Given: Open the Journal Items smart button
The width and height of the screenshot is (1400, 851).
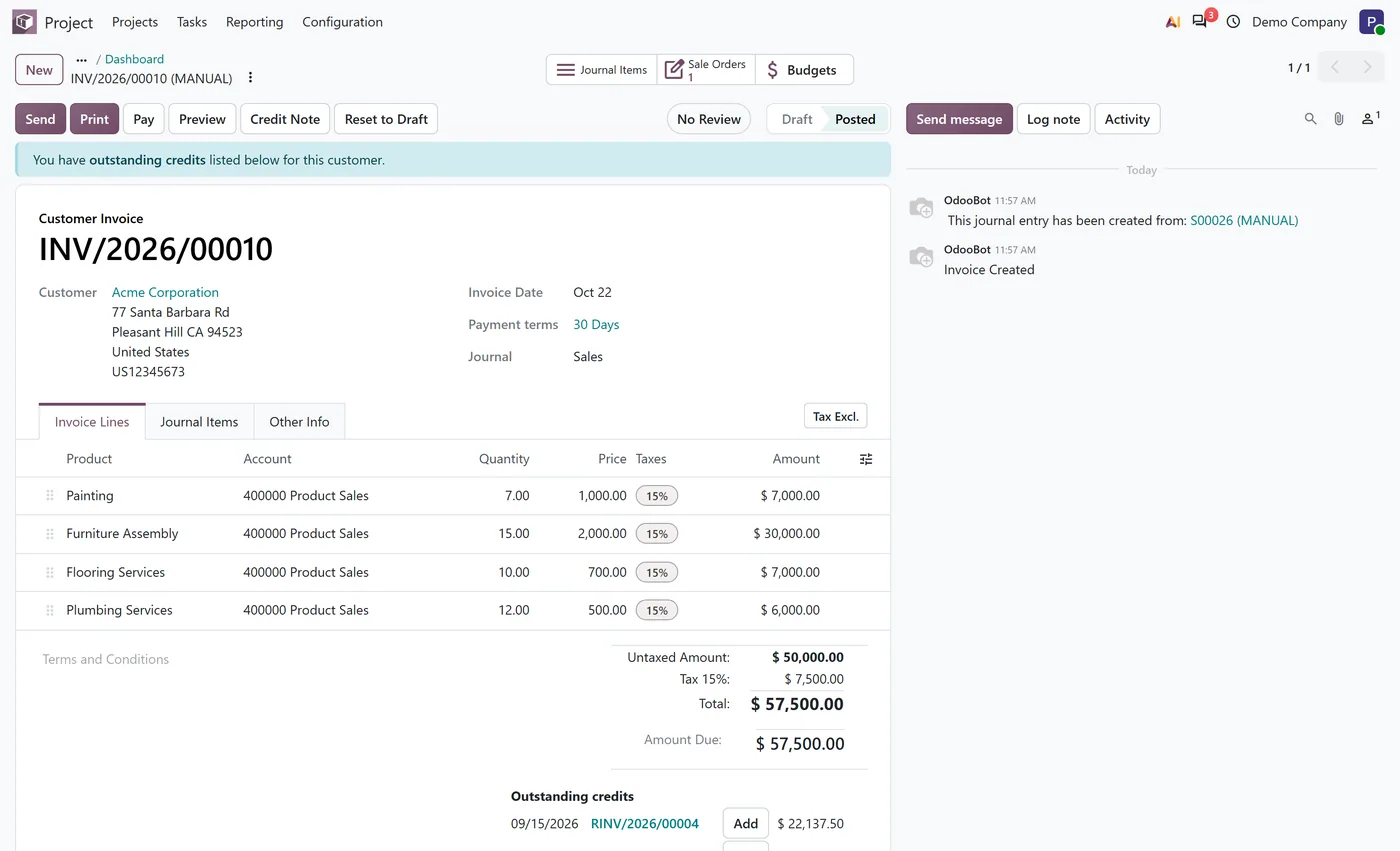Looking at the screenshot, I should point(602,70).
